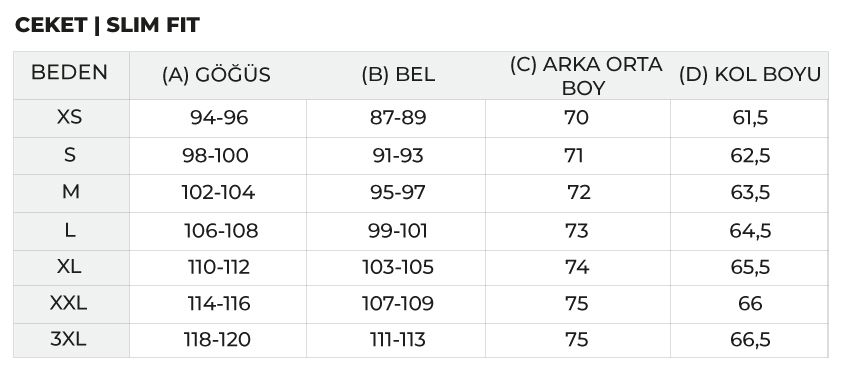Click the (B) BEL column header
The image size is (850, 373).
398,75
